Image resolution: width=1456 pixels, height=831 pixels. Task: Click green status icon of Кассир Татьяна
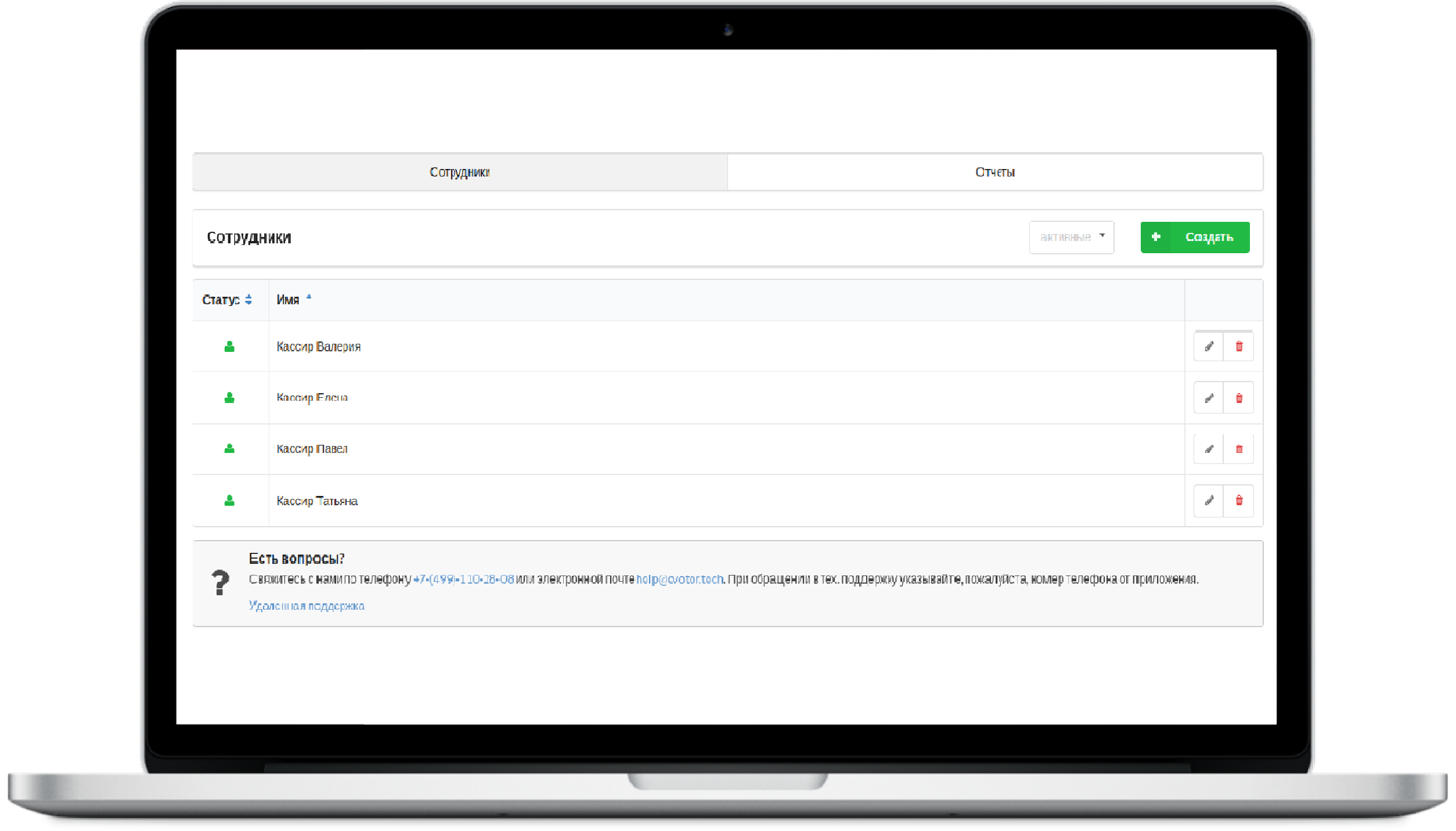click(x=229, y=501)
